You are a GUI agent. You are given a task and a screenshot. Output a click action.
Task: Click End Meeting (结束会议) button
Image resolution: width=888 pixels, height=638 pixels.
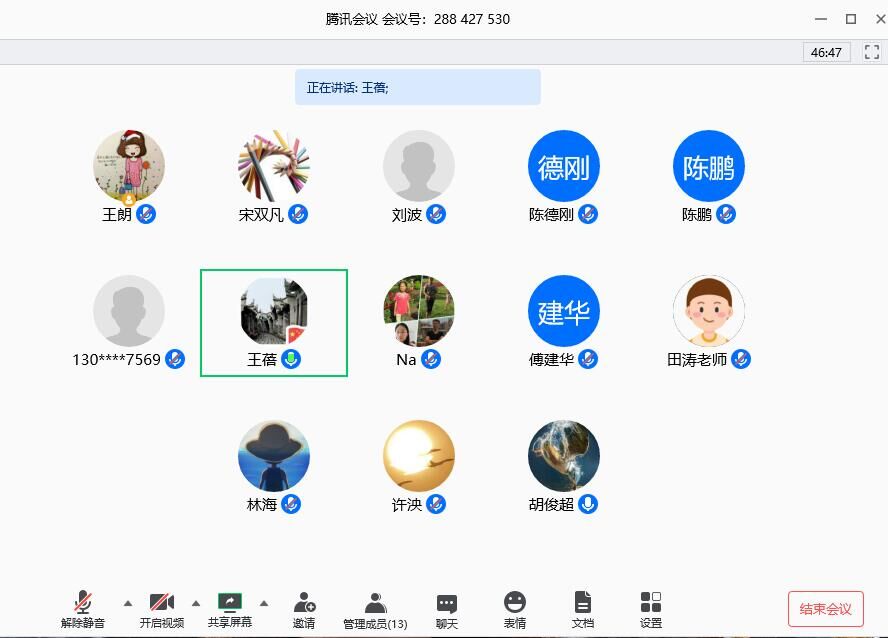point(825,609)
